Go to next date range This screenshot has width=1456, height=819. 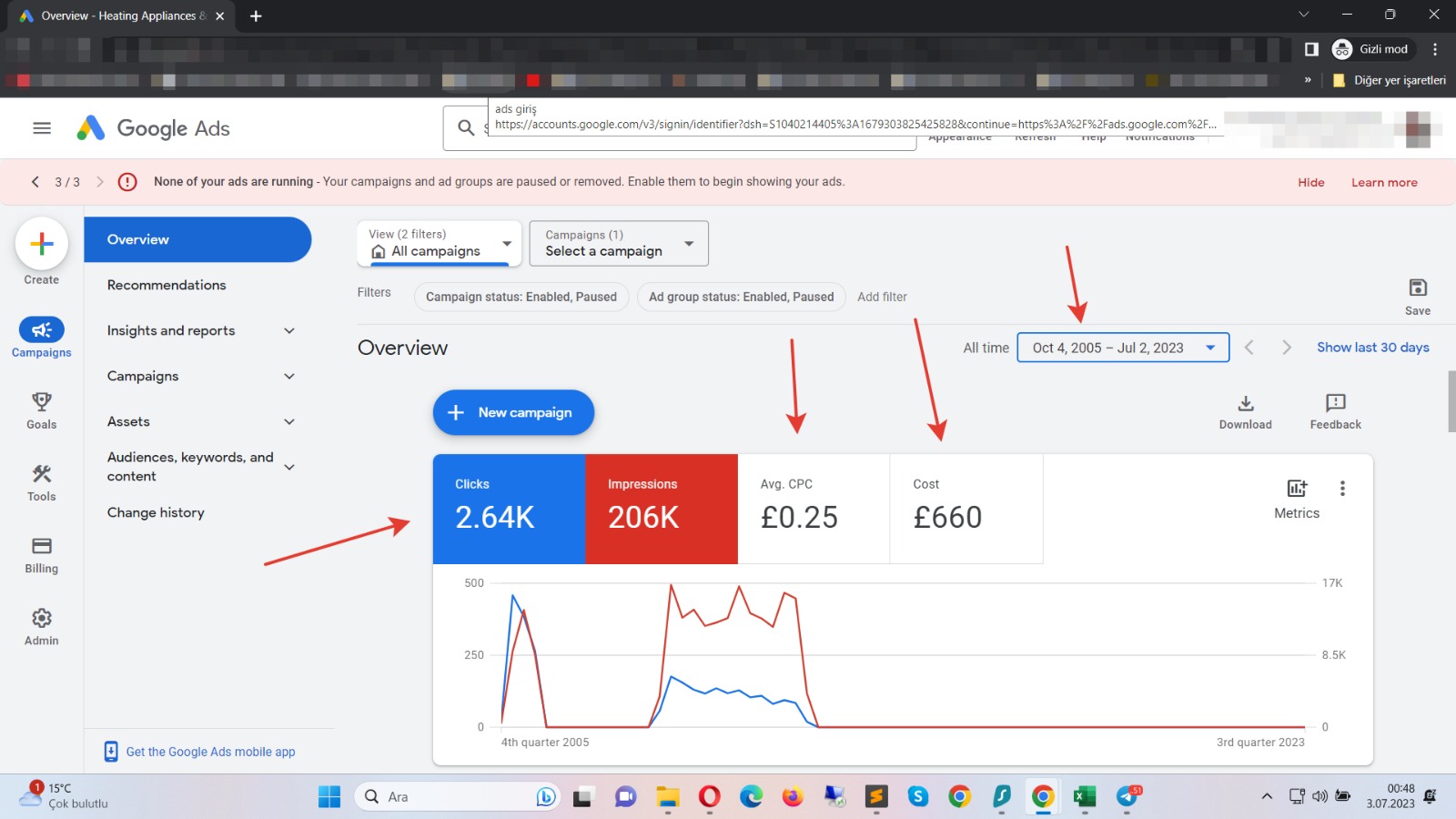click(1286, 348)
